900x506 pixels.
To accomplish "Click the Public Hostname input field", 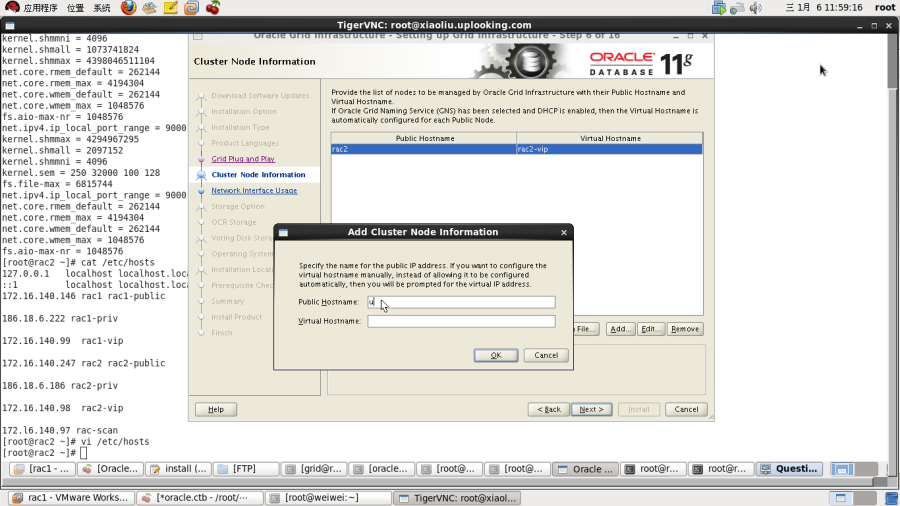I will coord(461,302).
